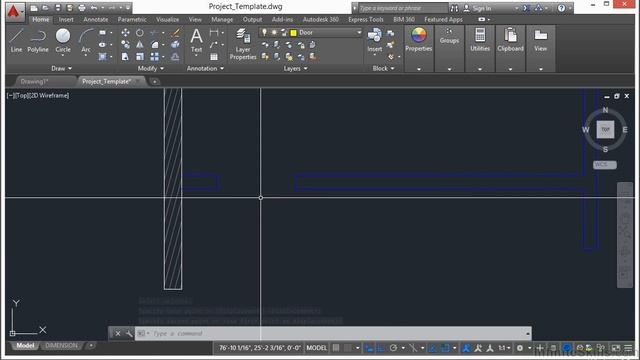The height and width of the screenshot is (360, 640).
Task: Click the Copy tool icon in Modify
Action: [x=125, y=44]
